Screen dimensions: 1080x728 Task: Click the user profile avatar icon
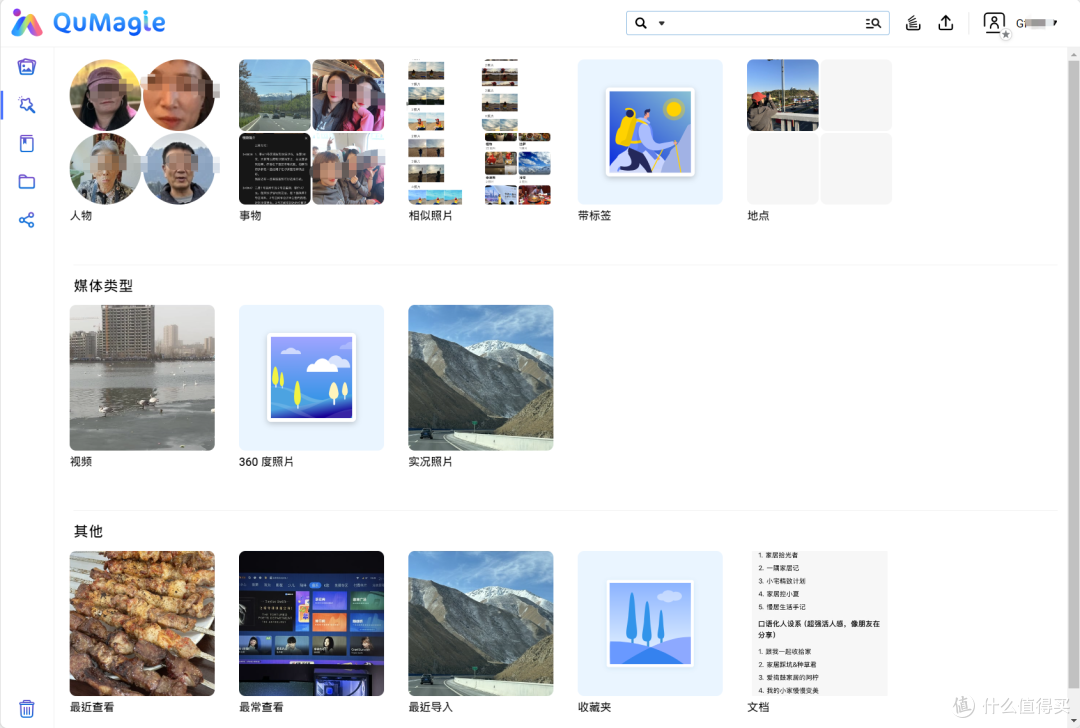pos(994,23)
